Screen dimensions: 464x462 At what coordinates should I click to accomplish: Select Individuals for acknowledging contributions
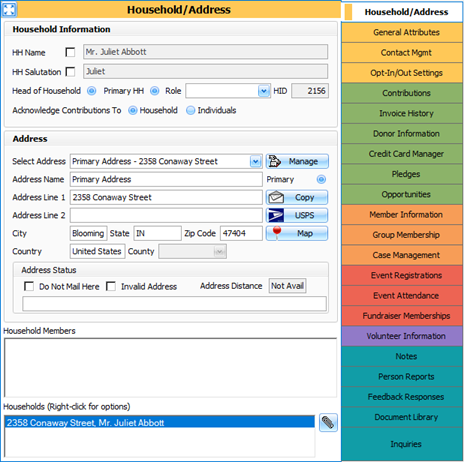190,110
